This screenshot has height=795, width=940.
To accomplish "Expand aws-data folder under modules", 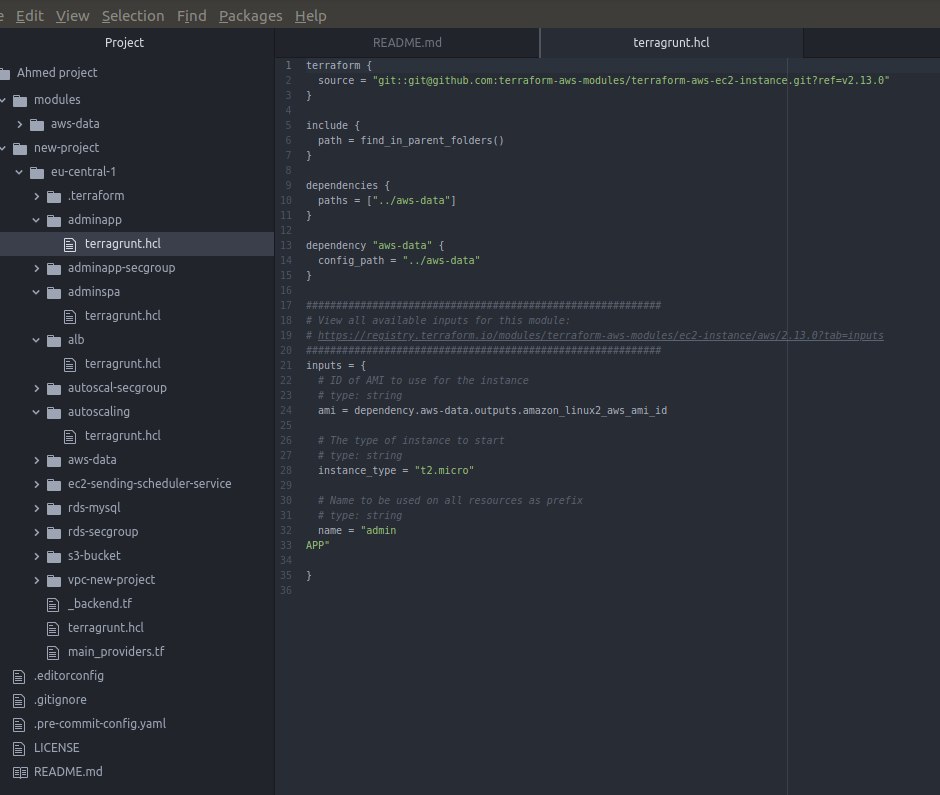I will (20, 124).
